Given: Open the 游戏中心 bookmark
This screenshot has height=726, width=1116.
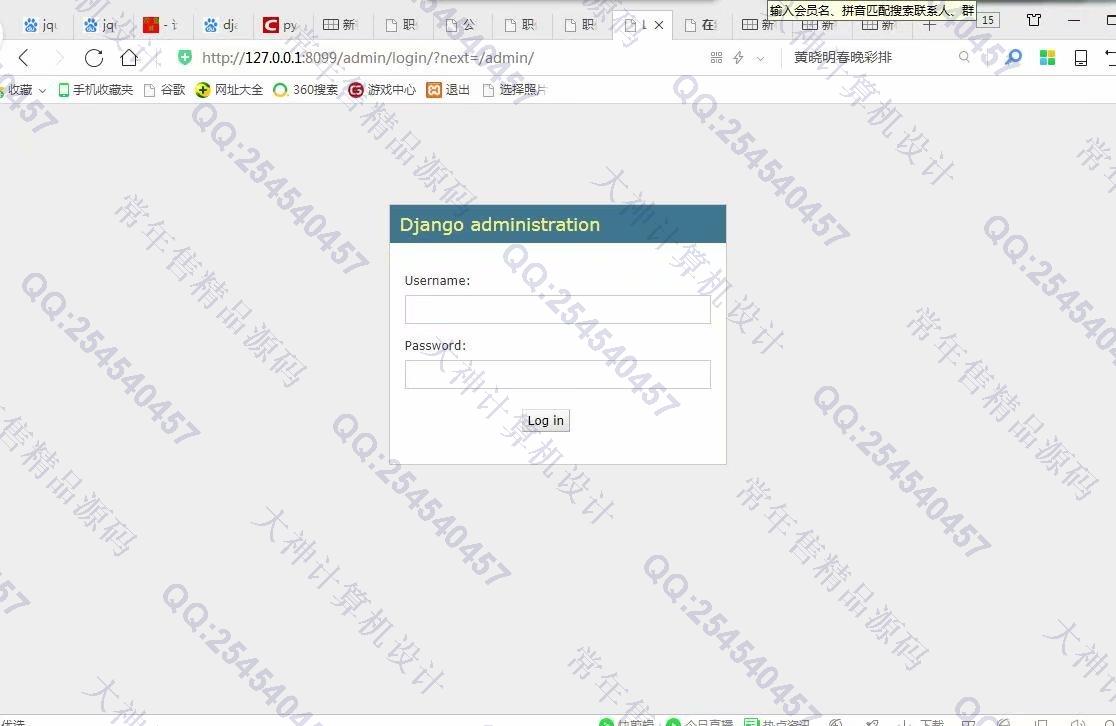Looking at the screenshot, I should pyautogui.click(x=382, y=90).
